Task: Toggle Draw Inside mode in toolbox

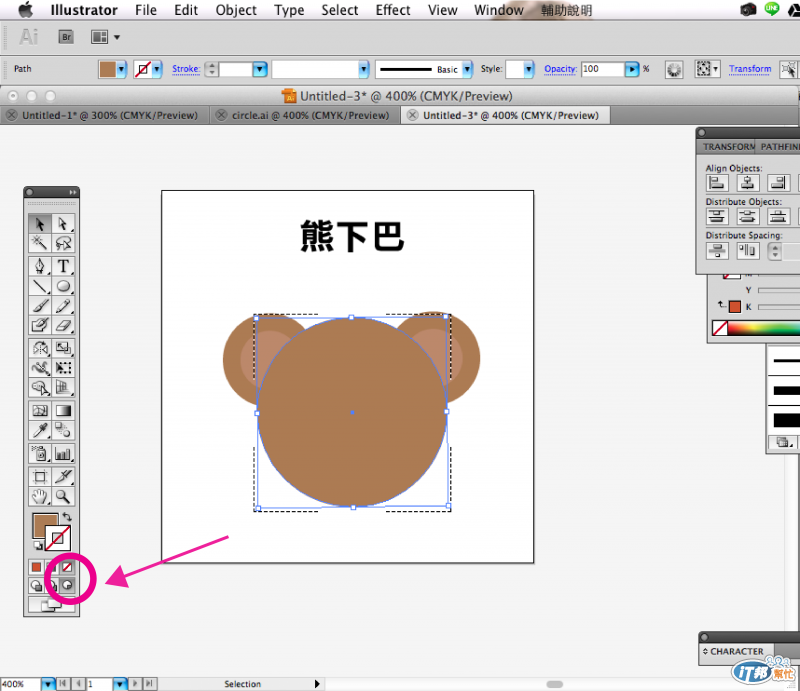Action: 68,585
